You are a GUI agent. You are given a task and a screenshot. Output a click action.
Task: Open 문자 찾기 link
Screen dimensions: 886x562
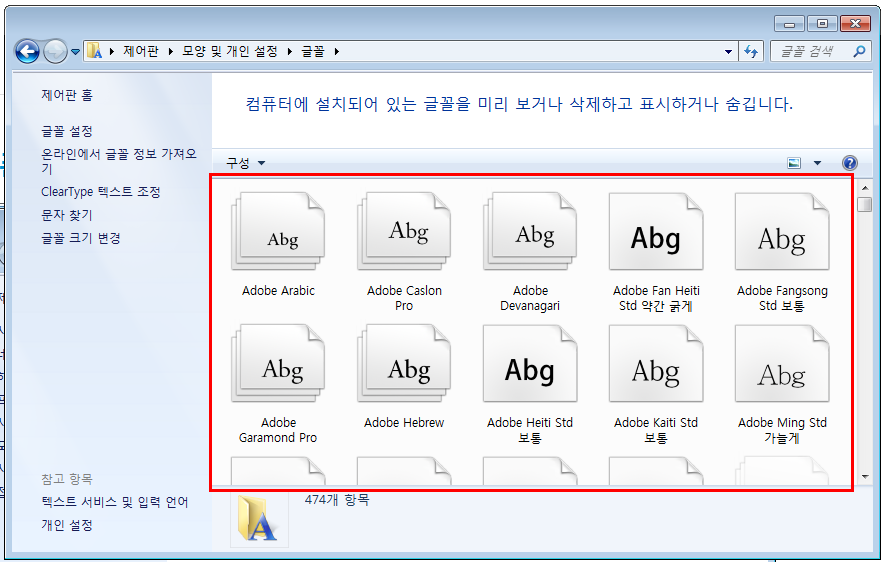click(x=66, y=215)
